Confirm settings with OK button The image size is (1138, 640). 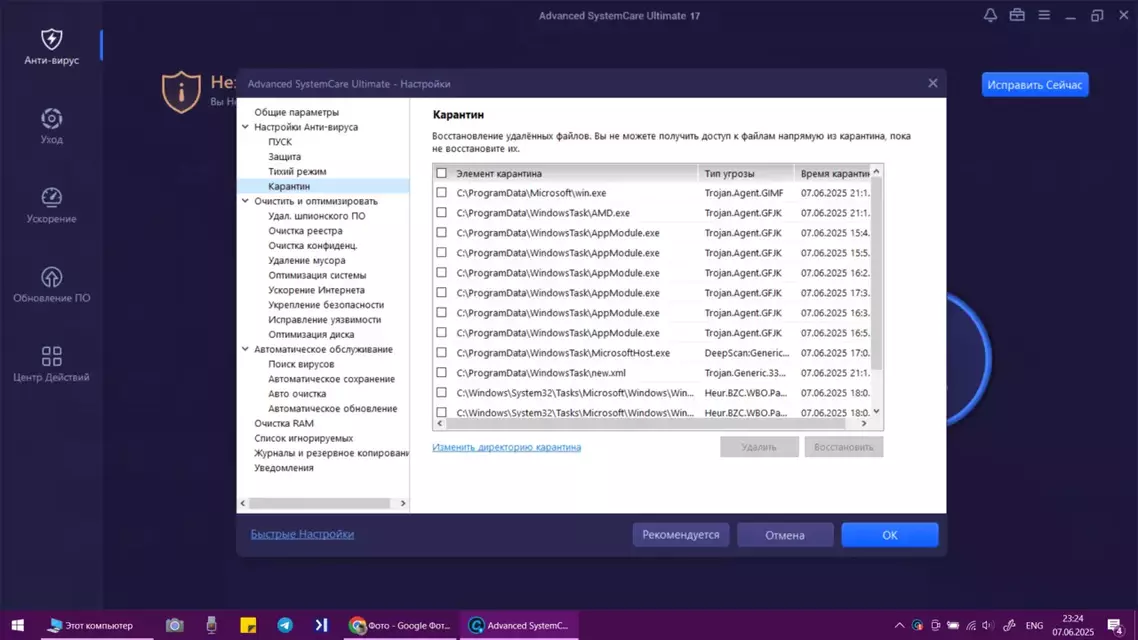coord(890,535)
